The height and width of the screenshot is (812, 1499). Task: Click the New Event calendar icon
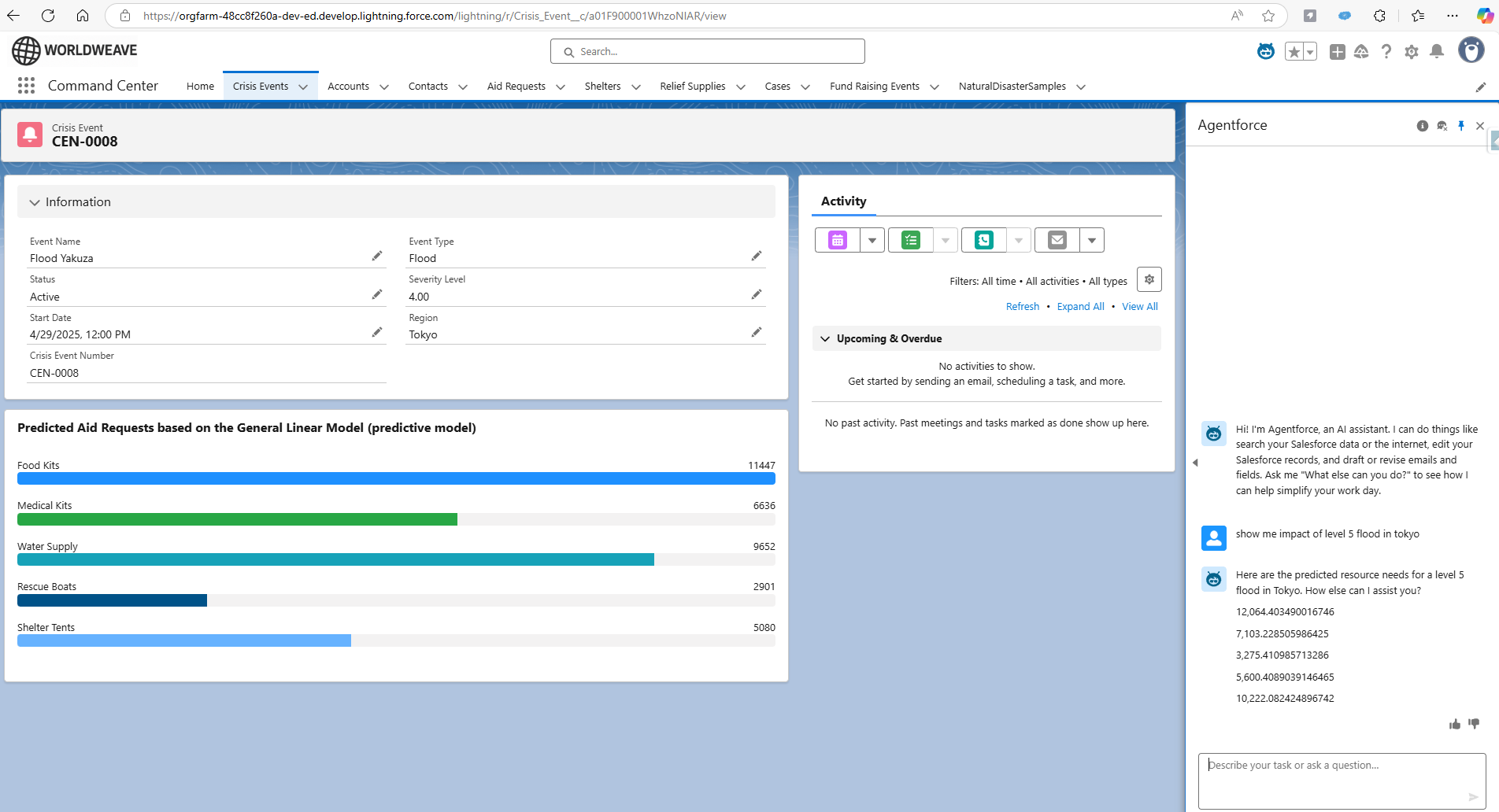coord(838,240)
